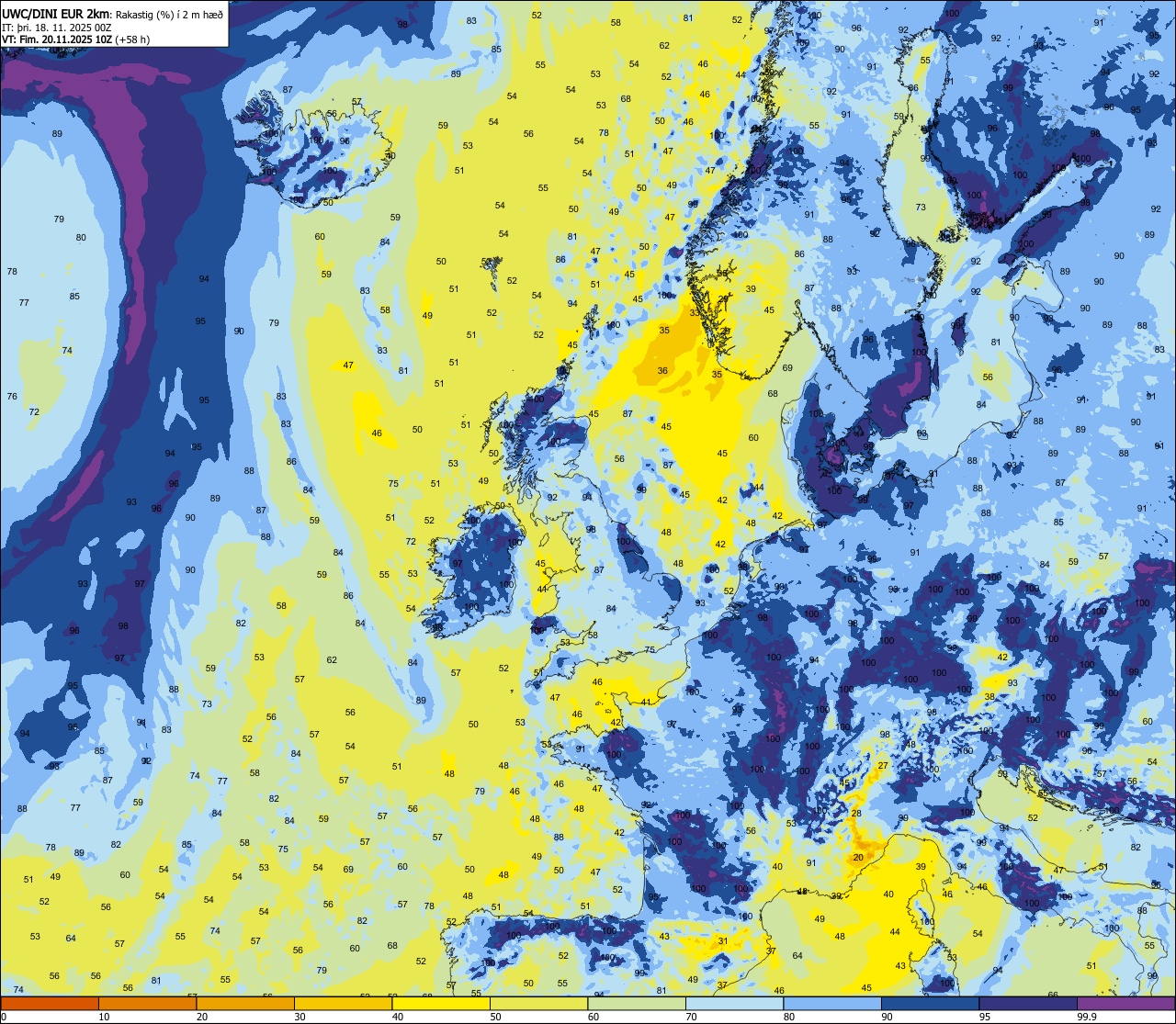Click the legend segment between 20 and 30
Viewport: 1176px width, 1024px height.
245,1003
